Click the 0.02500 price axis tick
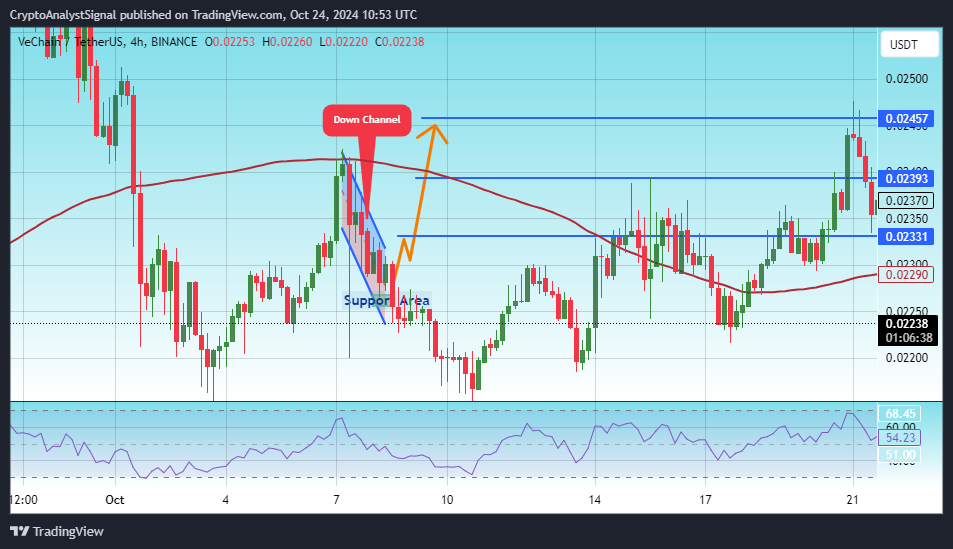The height and width of the screenshot is (549, 953). tap(906, 79)
